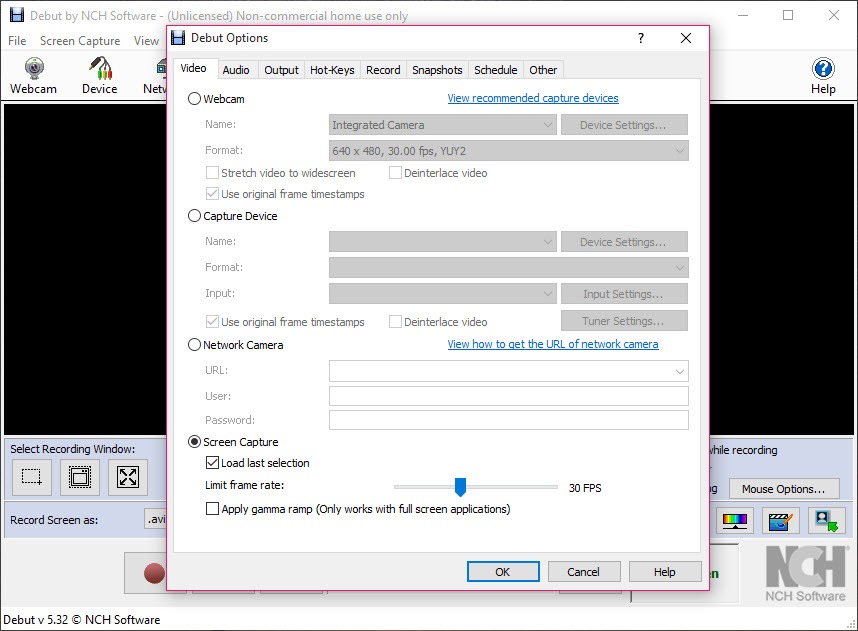Click the dialog's question mark help icon

click(x=641, y=38)
